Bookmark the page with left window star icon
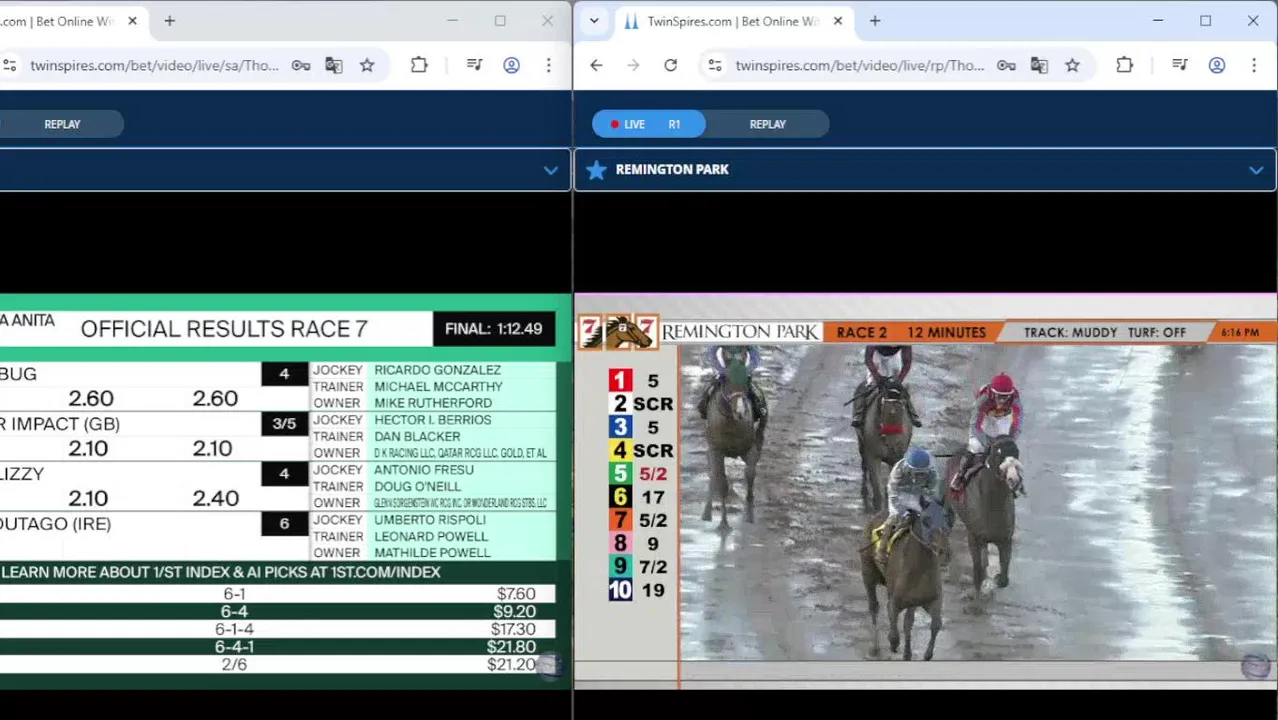This screenshot has height=720, width=1278. click(x=367, y=65)
